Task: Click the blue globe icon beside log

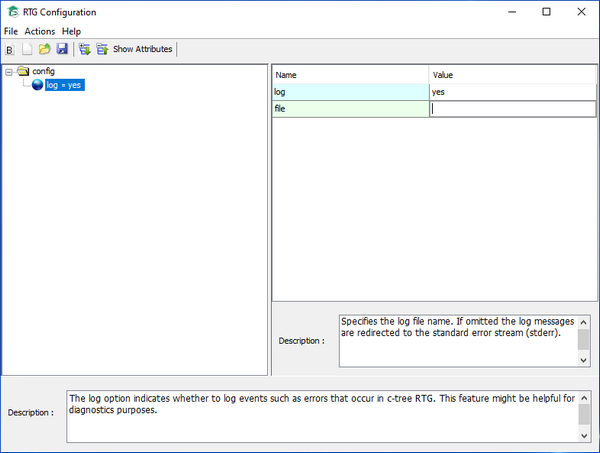Action: (x=38, y=85)
